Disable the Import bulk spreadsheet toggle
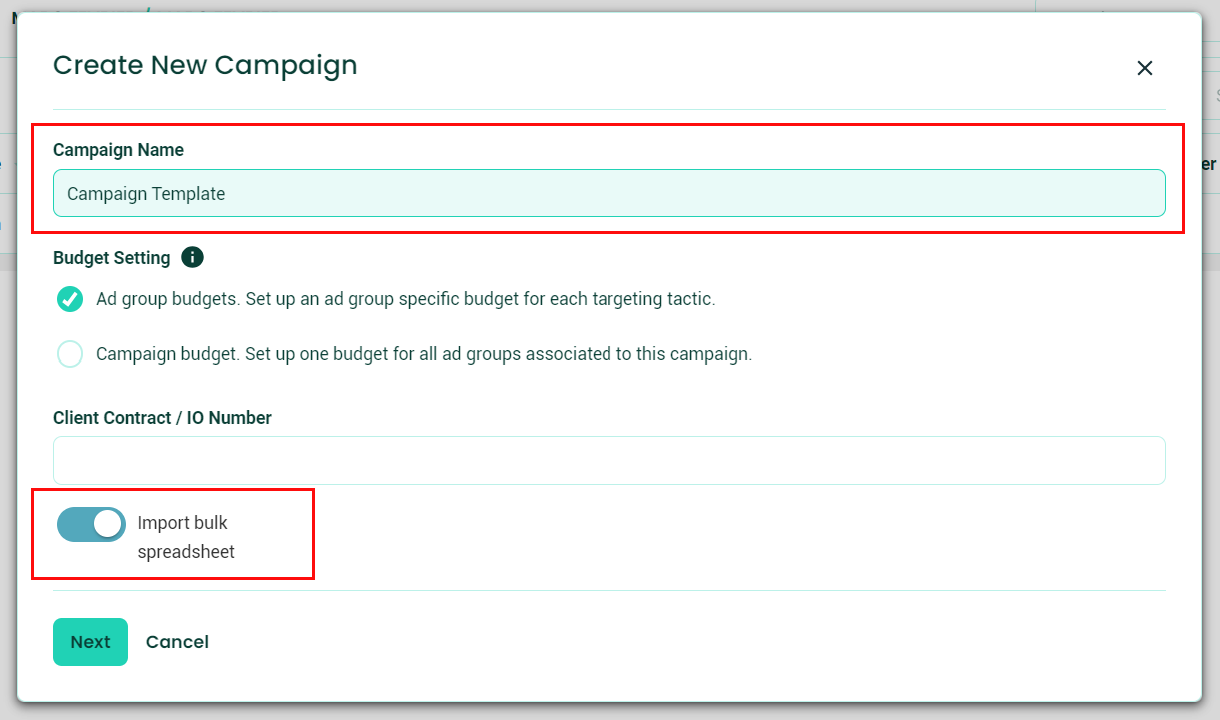This screenshot has width=1220, height=720. [x=90, y=524]
